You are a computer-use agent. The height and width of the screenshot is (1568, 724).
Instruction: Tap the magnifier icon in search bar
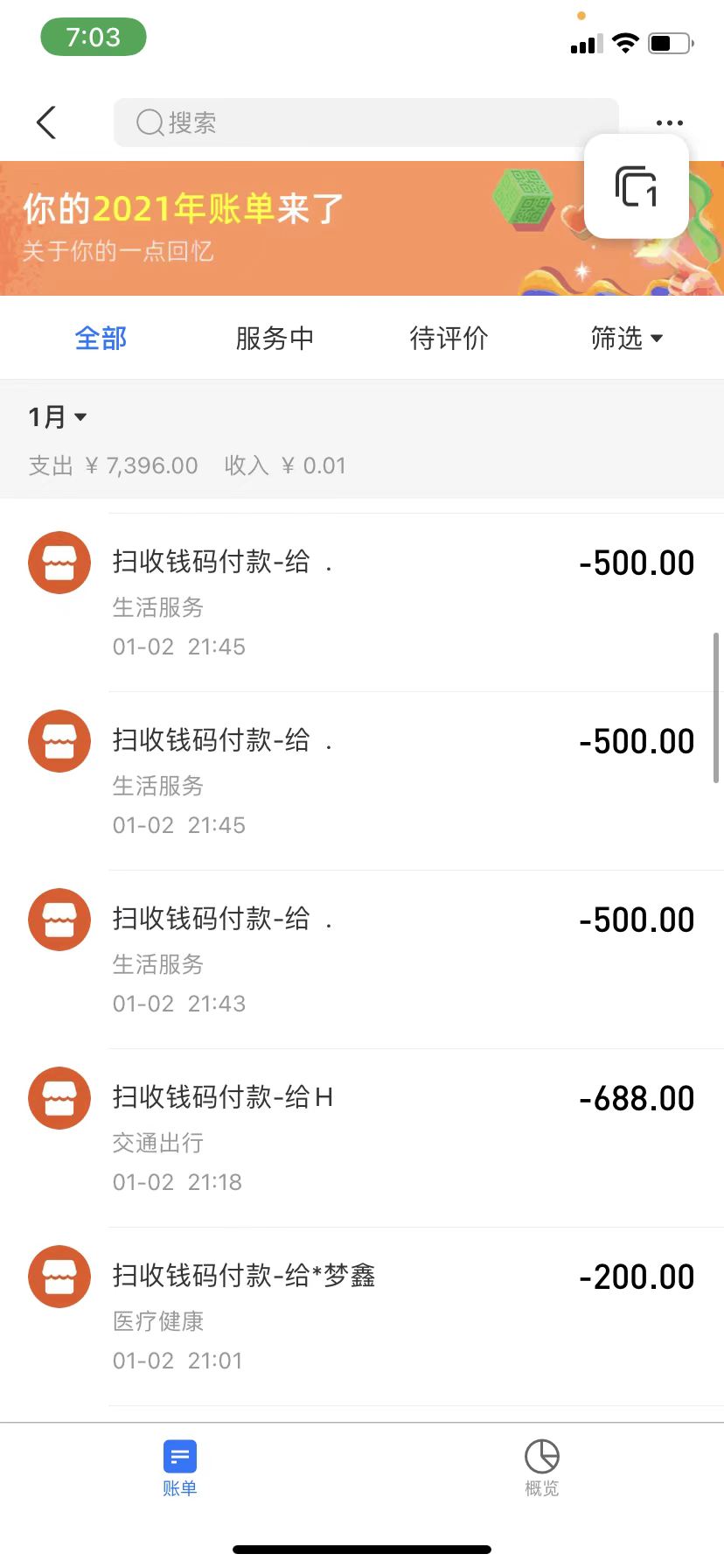tap(150, 122)
